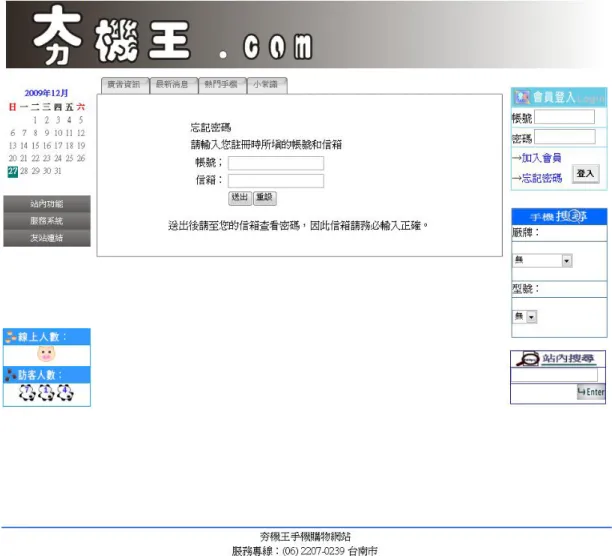Image resolution: width=612 pixels, height=556 pixels.
Task: Click the 忘記密碼 form heading text
Action: pos(211,128)
